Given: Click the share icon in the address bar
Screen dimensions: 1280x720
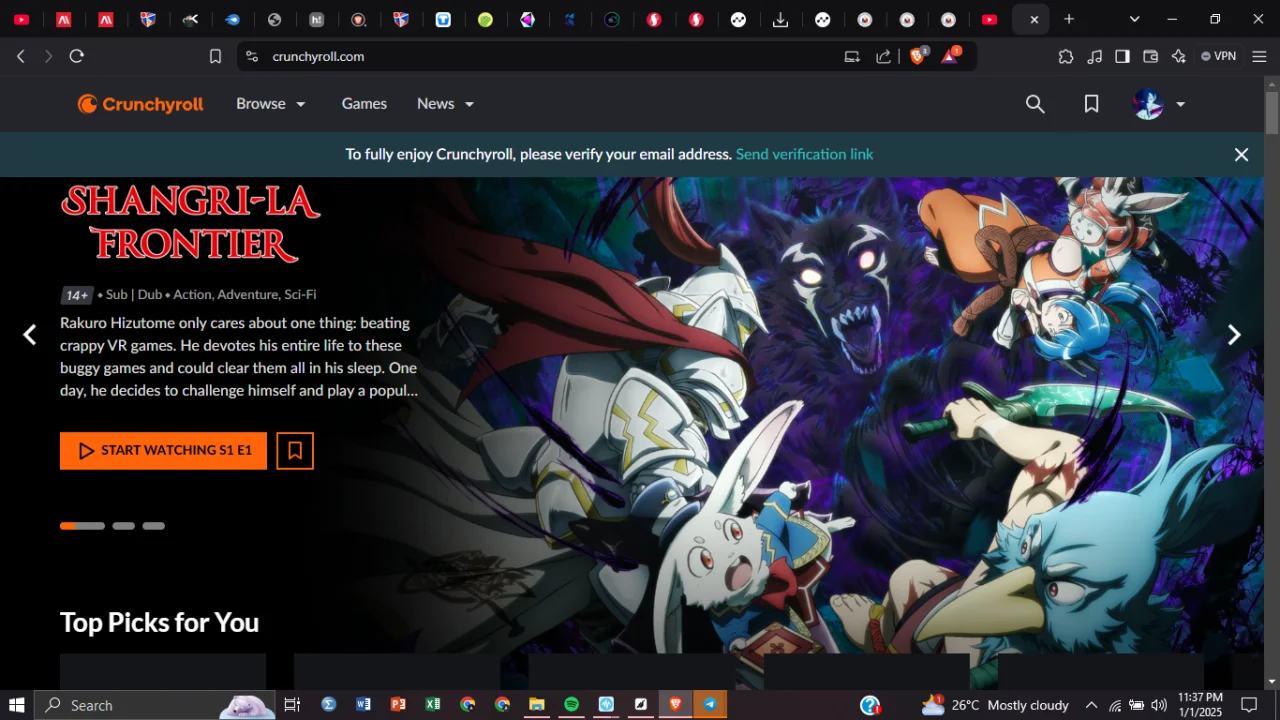Looking at the screenshot, I should (x=884, y=57).
